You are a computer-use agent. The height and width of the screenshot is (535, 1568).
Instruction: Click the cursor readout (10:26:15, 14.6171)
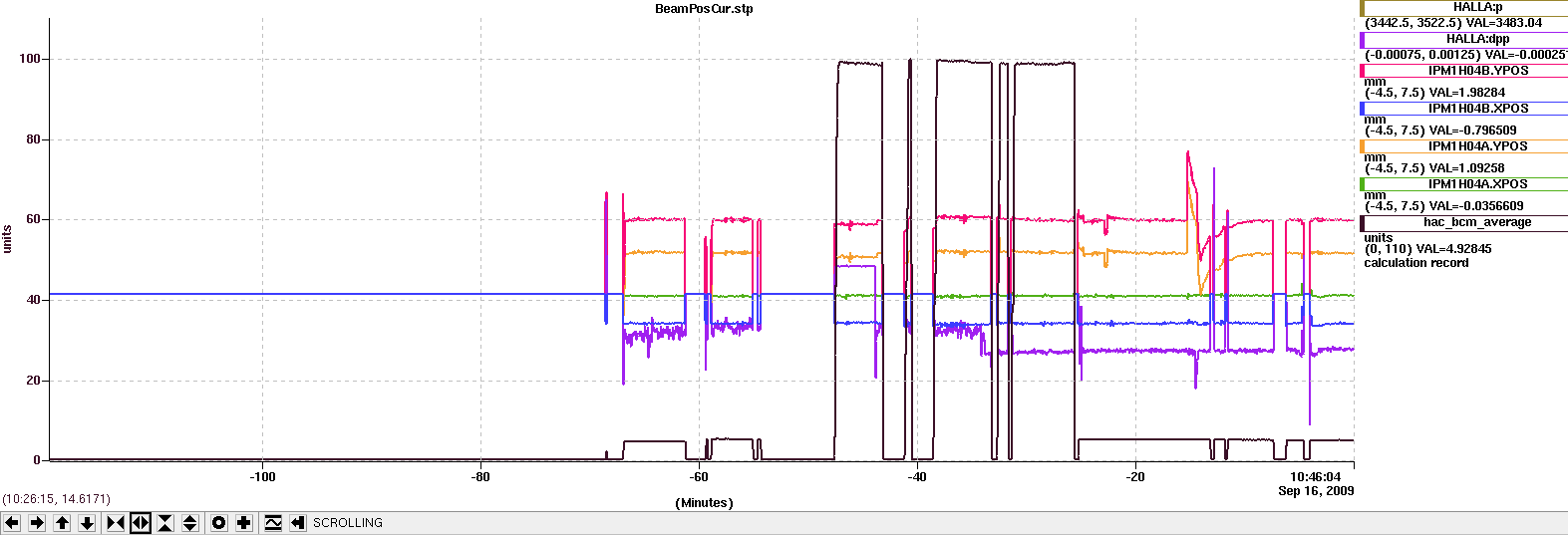pyautogui.click(x=57, y=499)
